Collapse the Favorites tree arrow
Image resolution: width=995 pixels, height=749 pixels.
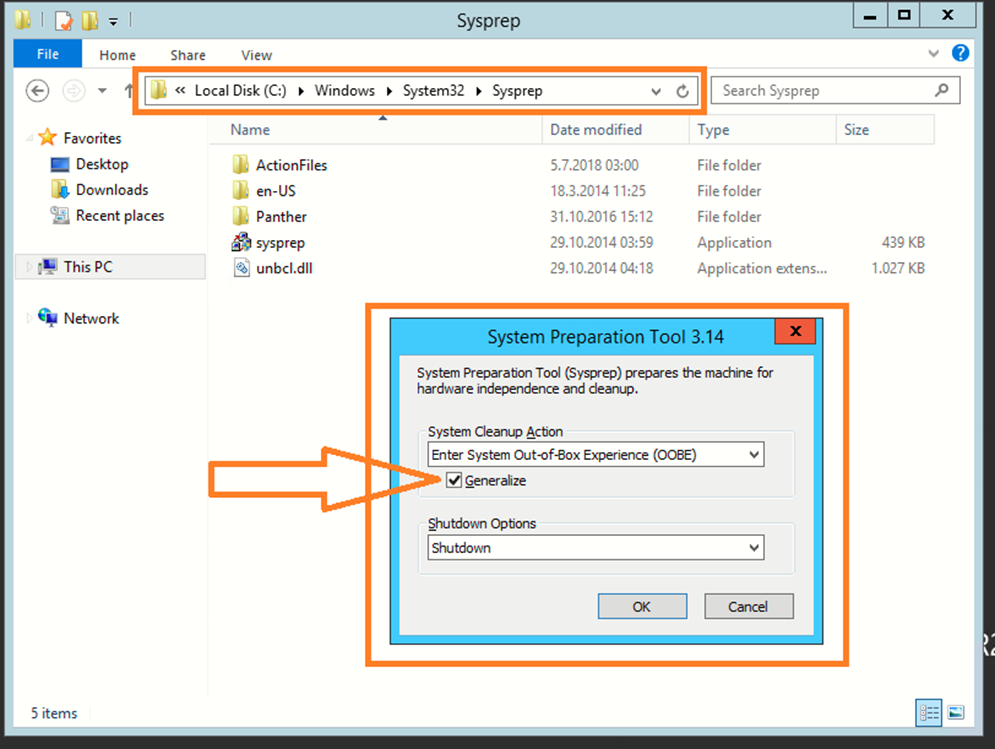(29, 138)
